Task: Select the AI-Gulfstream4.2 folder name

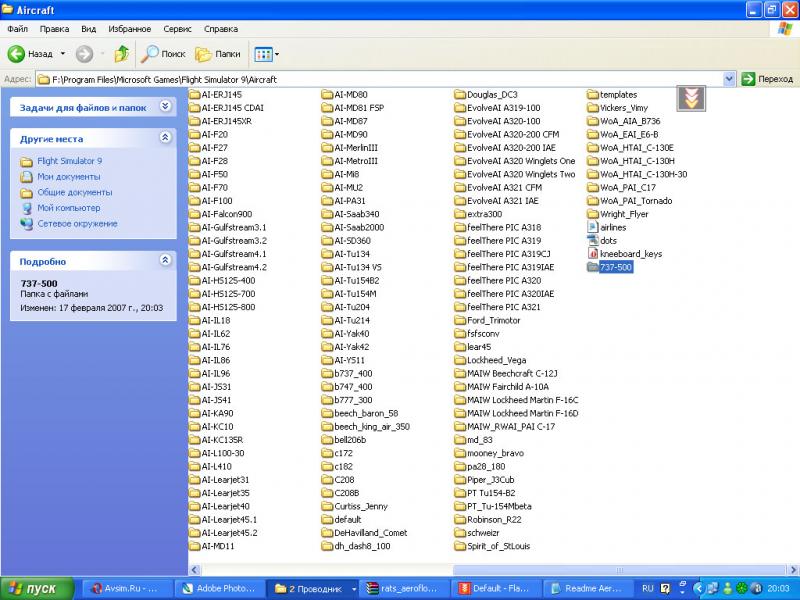Action: pos(234,267)
